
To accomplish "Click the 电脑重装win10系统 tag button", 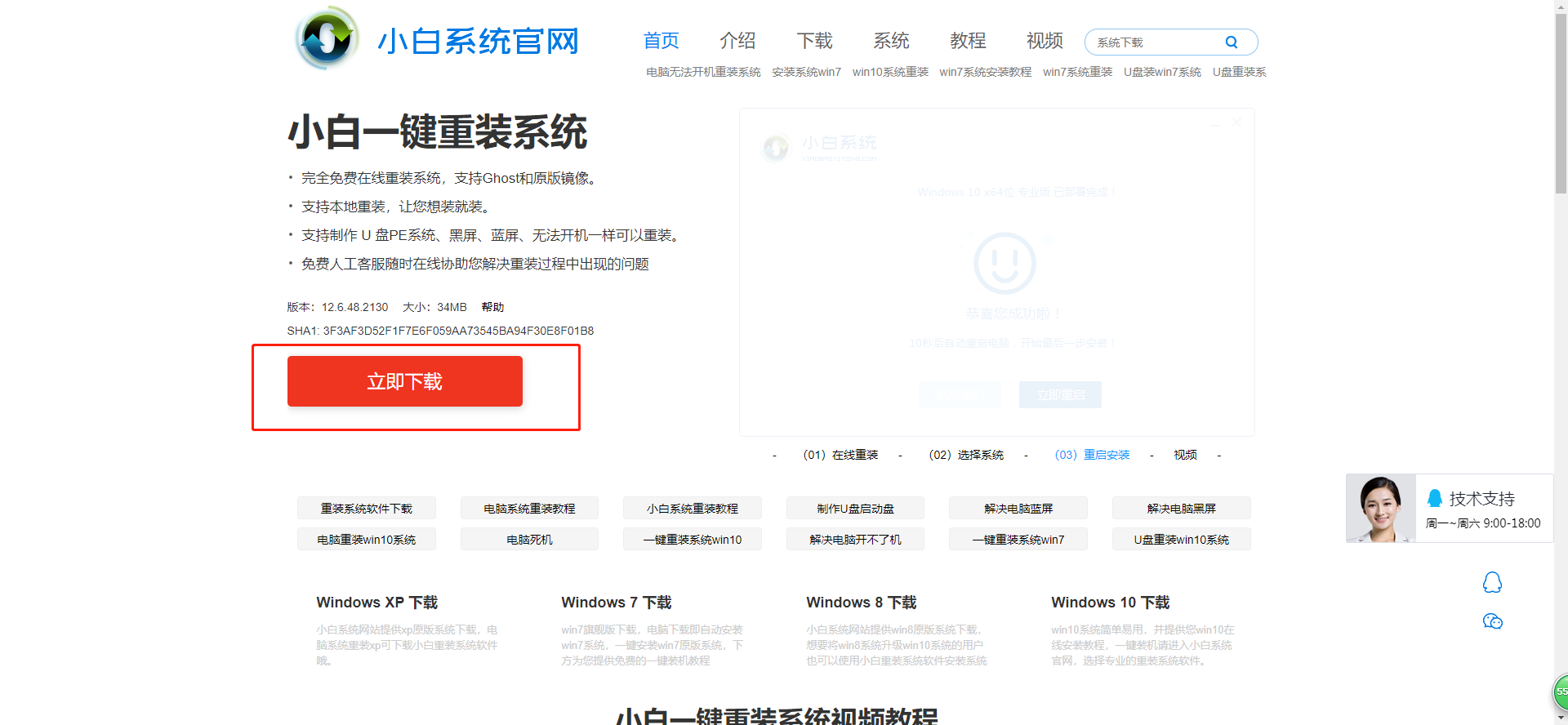I will 367,539.
